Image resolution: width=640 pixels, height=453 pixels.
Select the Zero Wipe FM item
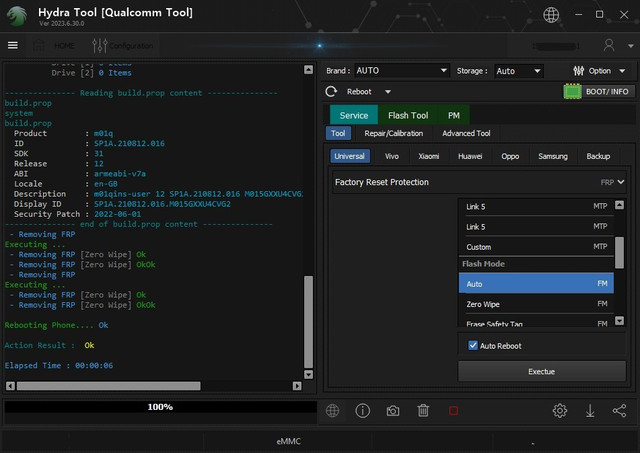536,304
